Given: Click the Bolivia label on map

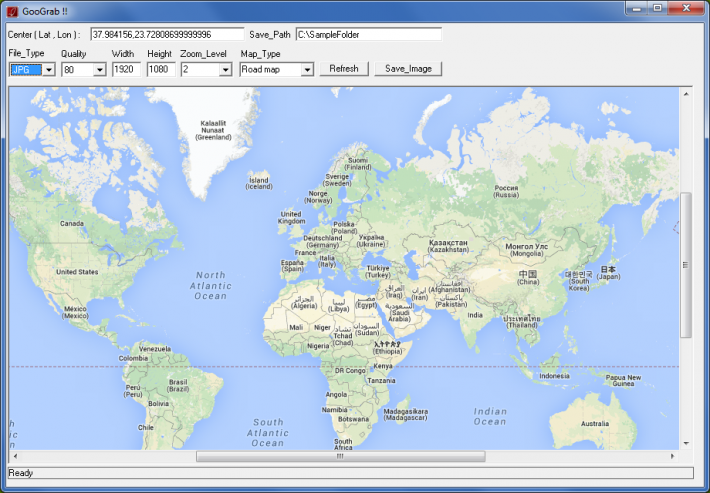Looking at the screenshot, I should pos(158,403).
